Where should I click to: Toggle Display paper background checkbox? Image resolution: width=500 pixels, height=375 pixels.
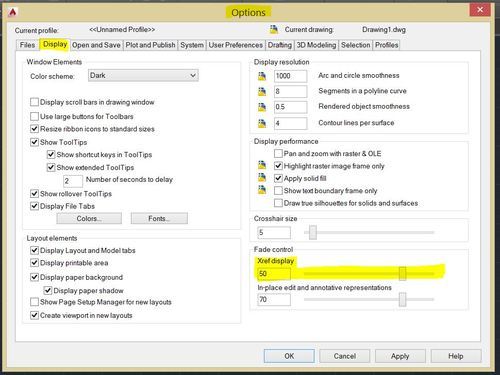point(34,277)
